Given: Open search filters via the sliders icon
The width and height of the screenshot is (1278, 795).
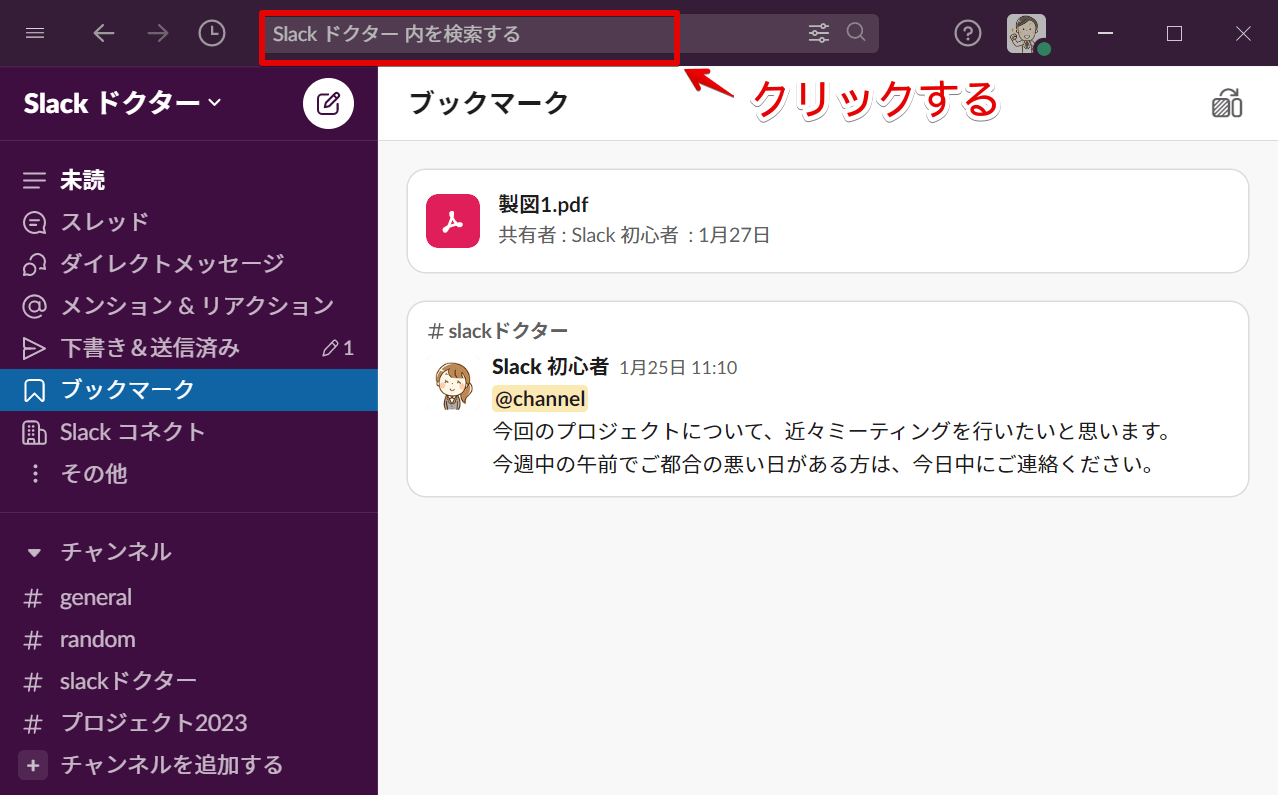Looking at the screenshot, I should (818, 32).
